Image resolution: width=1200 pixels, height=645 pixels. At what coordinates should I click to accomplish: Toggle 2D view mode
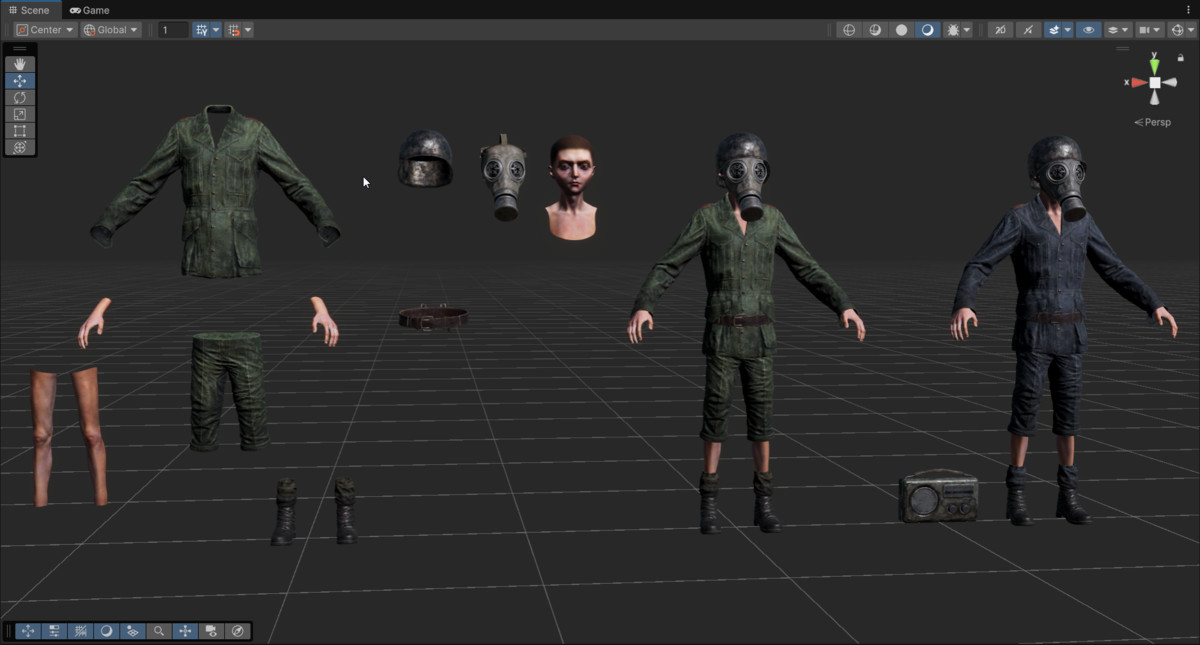[x=1000, y=30]
